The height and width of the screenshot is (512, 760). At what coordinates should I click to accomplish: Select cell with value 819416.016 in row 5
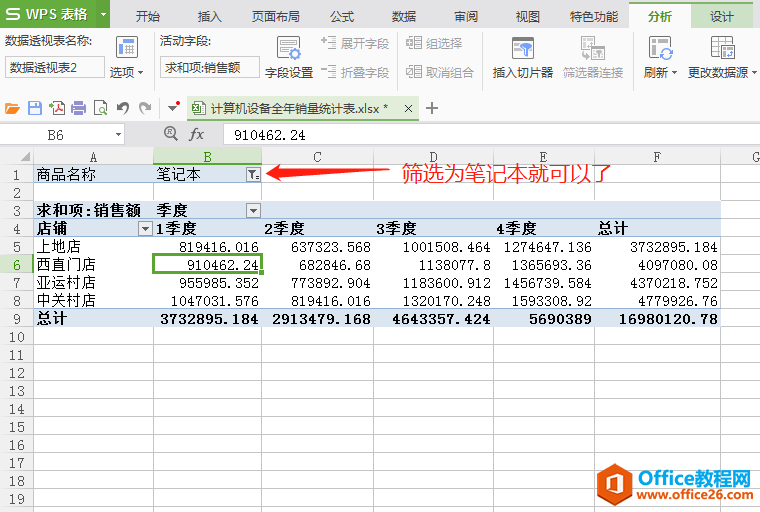coord(207,246)
